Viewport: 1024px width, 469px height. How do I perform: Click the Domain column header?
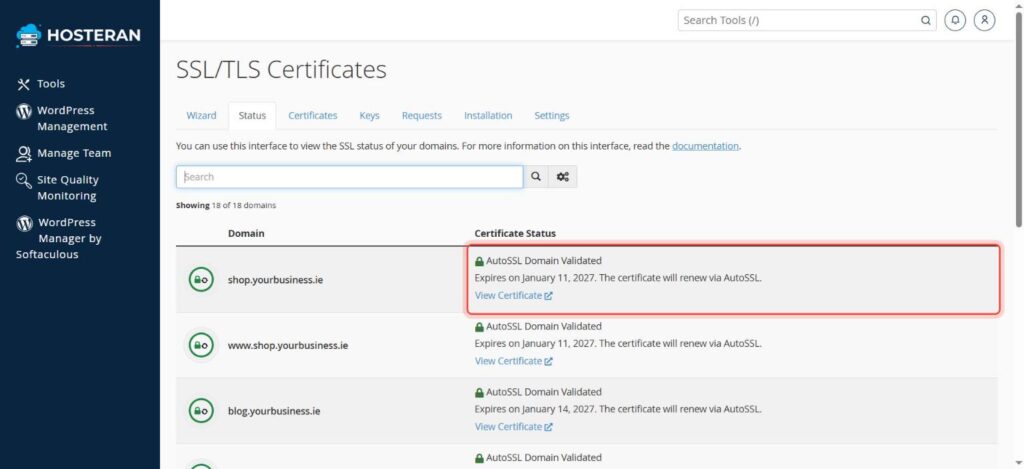click(x=246, y=233)
